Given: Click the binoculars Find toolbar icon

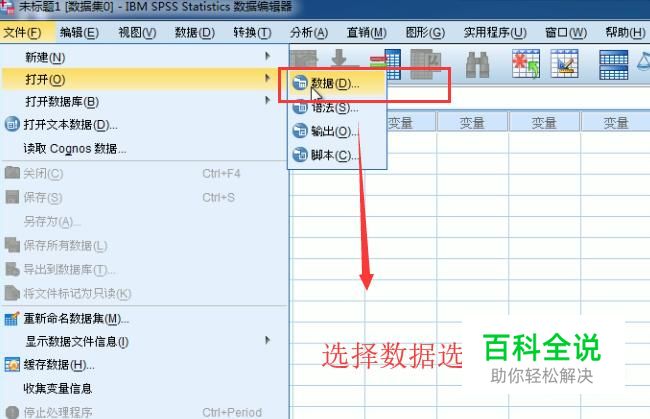Looking at the screenshot, I should tap(477, 64).
